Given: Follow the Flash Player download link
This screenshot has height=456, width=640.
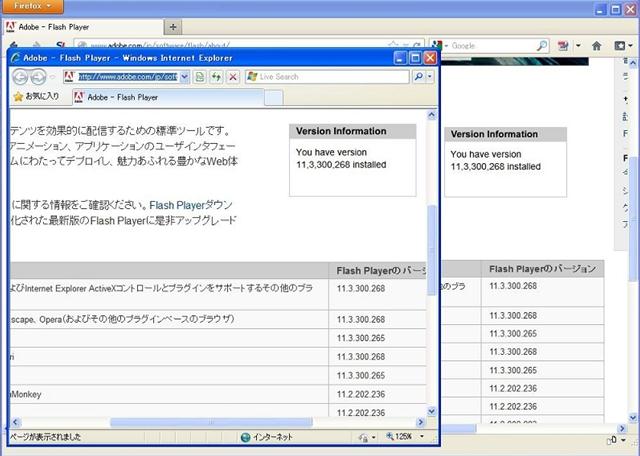Looking at the screenshot, I should click(x=191, y=205).
